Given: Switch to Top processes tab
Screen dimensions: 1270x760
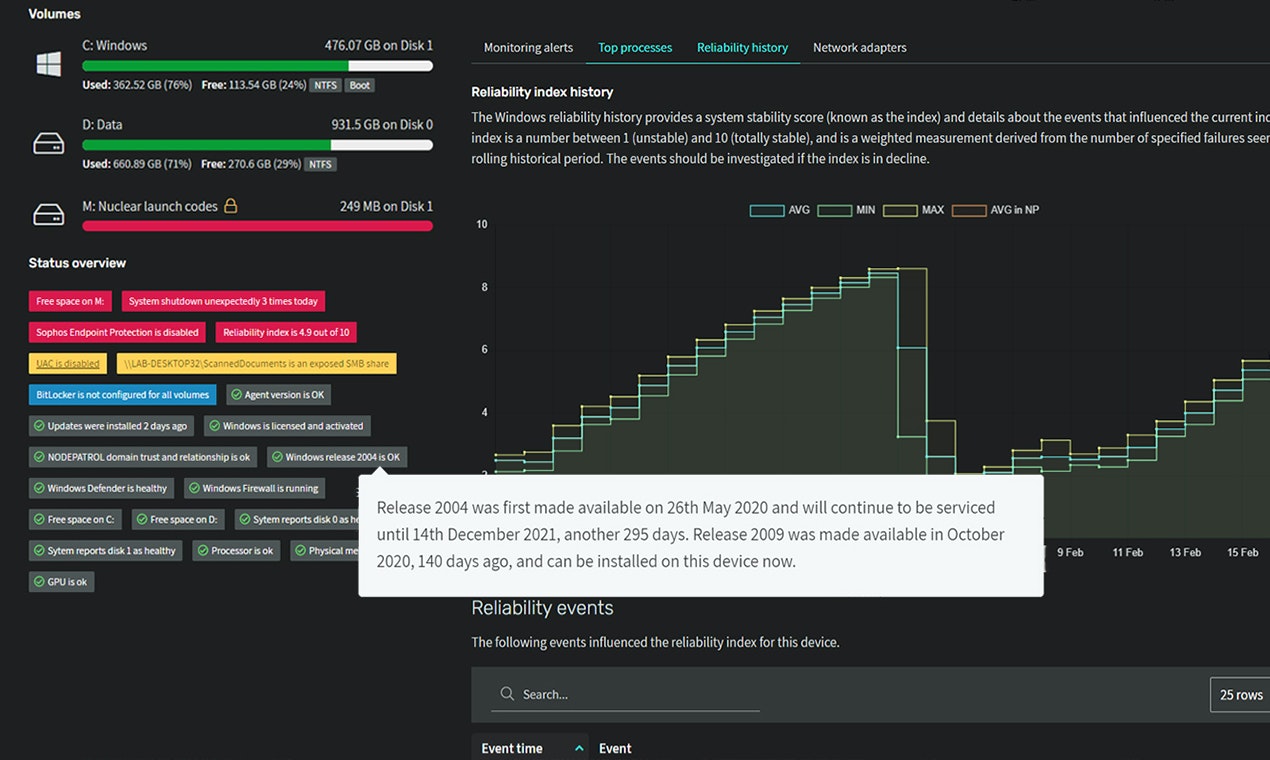Looking at the screenshot, I should pyautogui.click(x=635, y=48).
